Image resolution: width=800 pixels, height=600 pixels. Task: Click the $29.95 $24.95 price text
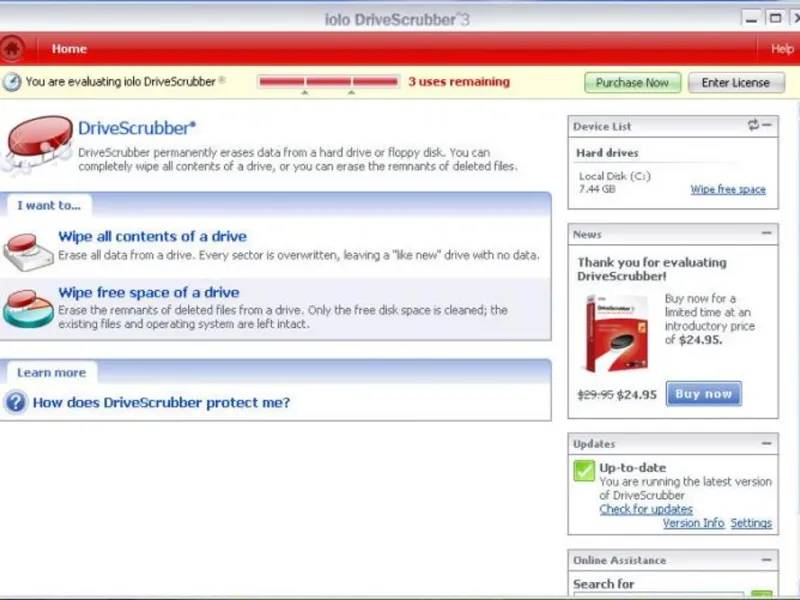pyautogui.click(x=617, y=395)
